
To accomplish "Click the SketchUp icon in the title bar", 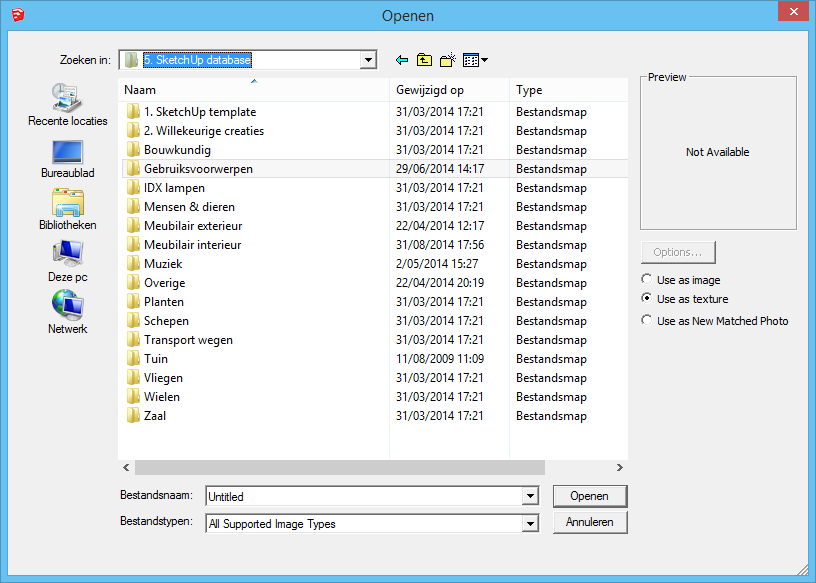I will click(x=18, y=15).
